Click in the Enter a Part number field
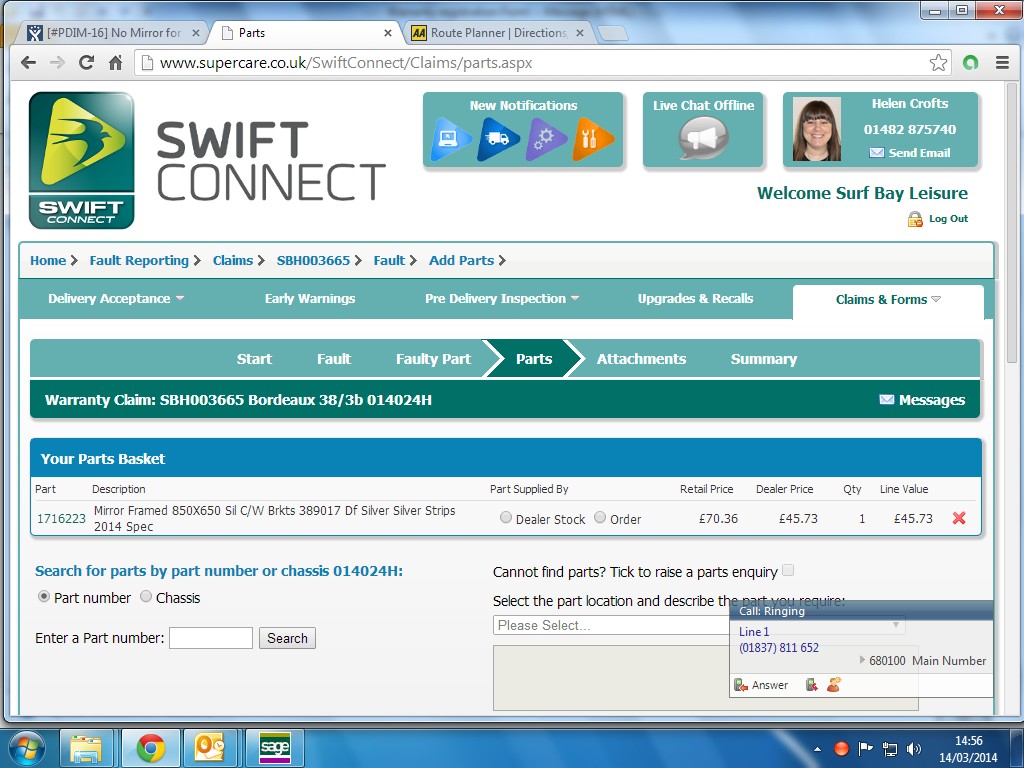The width and height of the screenshot is (1024, 768). (211, 638)
